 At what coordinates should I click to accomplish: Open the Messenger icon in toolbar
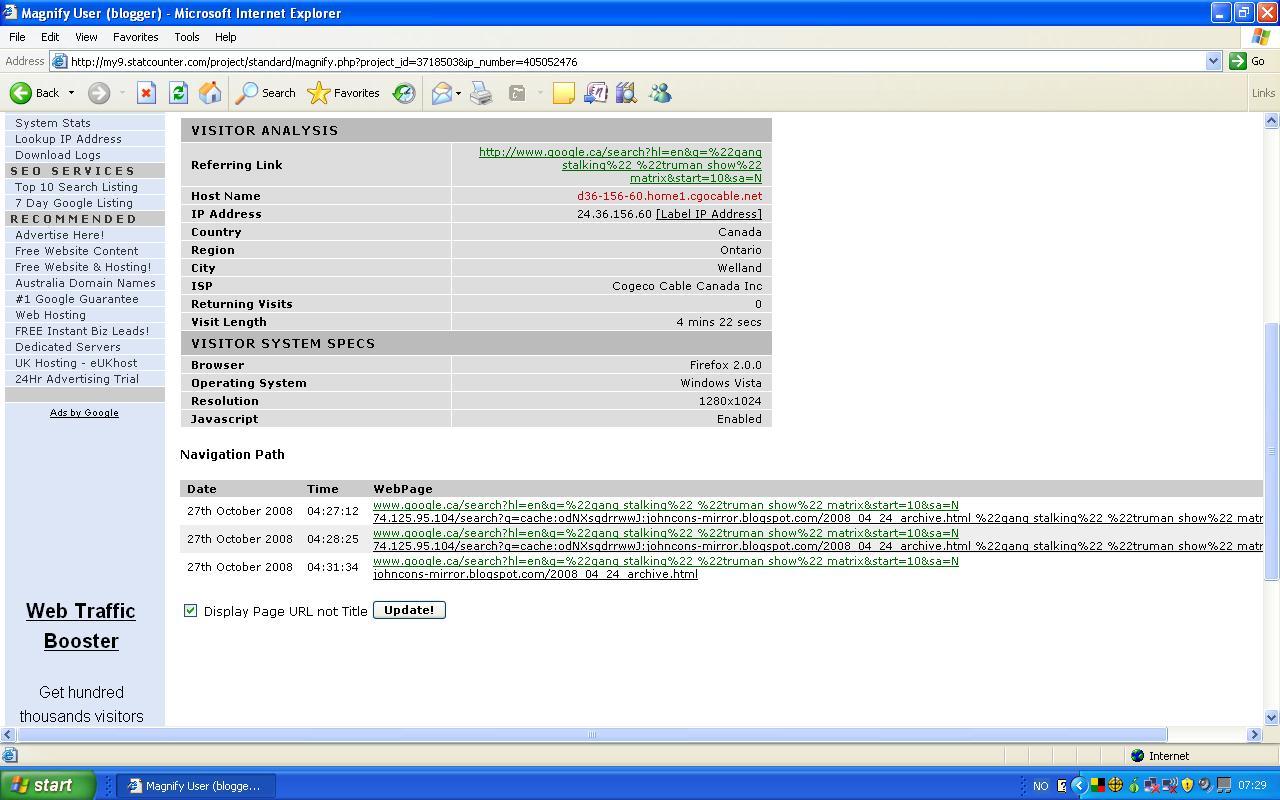click(x=660, y=93)
